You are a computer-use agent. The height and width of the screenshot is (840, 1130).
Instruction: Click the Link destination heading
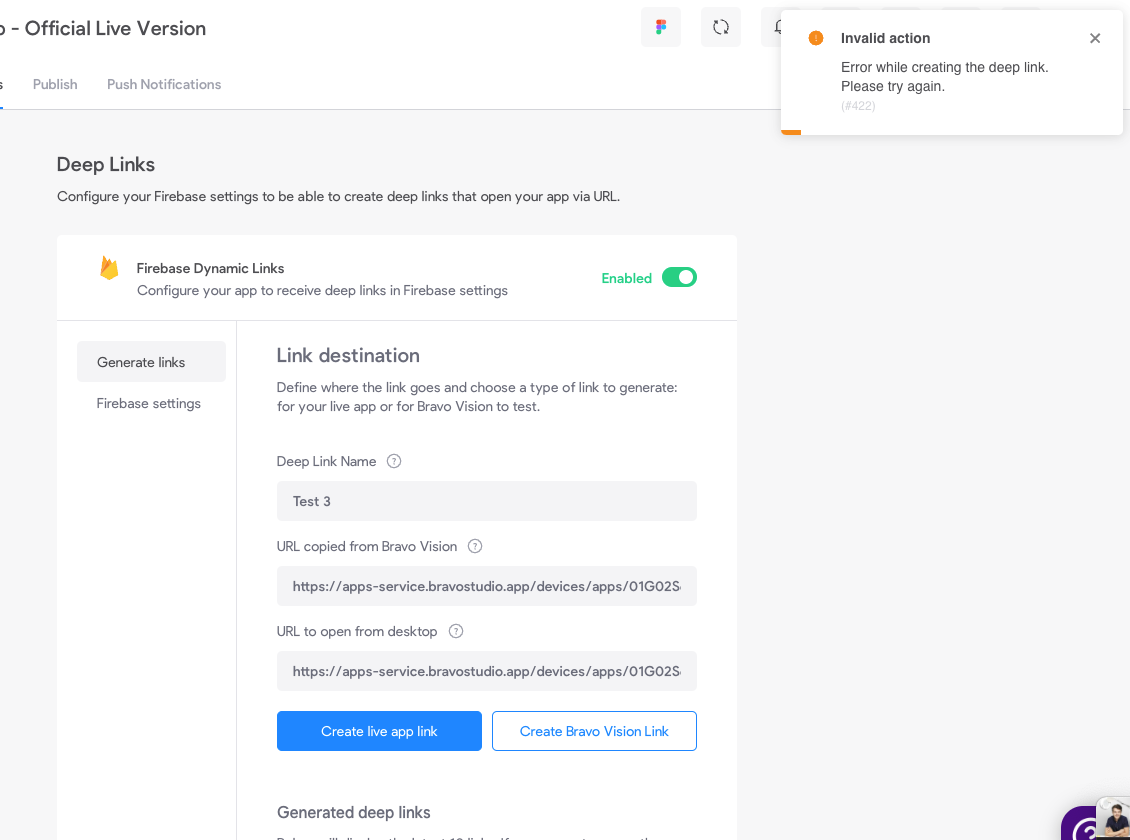tap(348, 355)
